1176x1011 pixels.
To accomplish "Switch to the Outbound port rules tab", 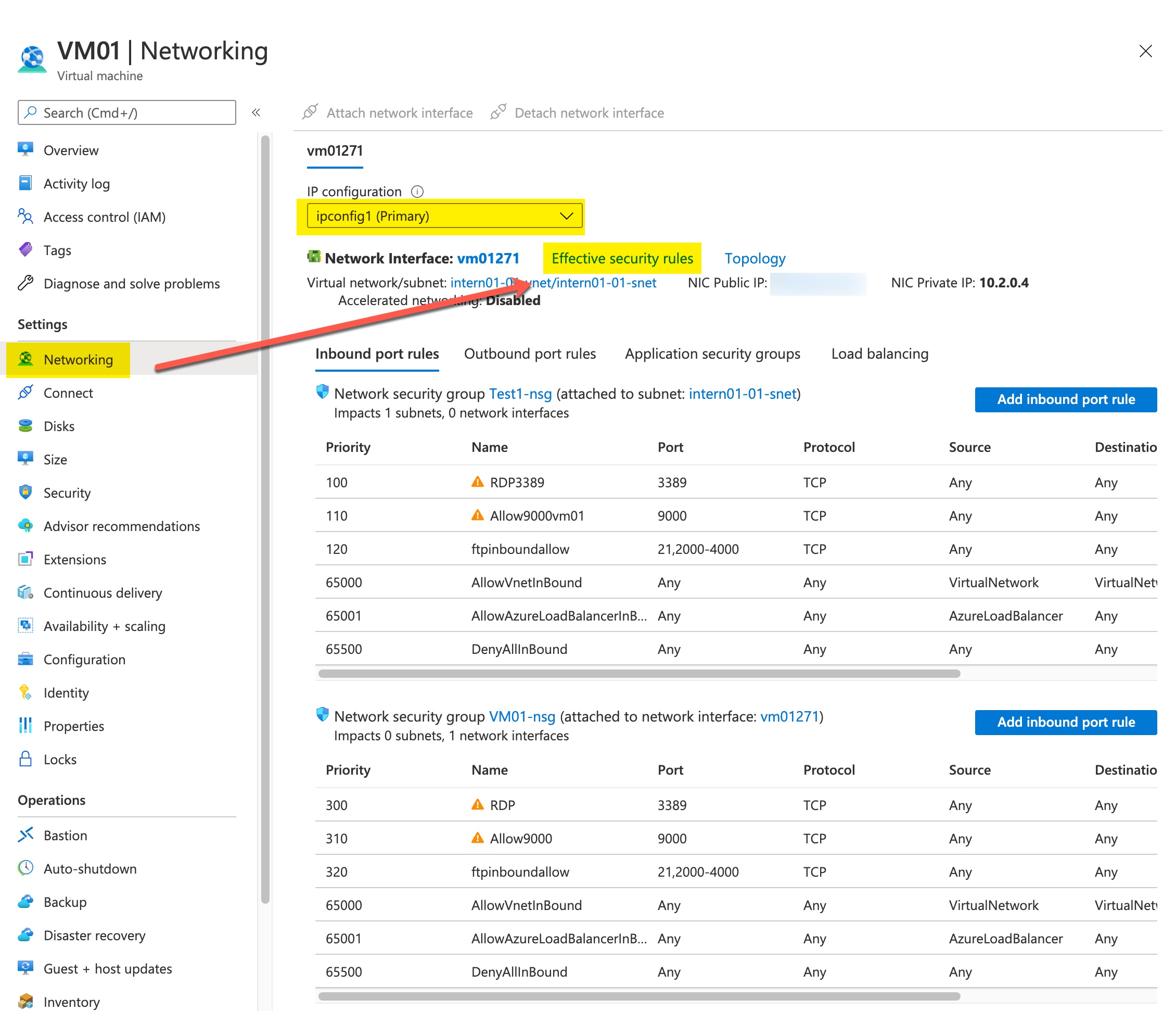I will [530, 353].
